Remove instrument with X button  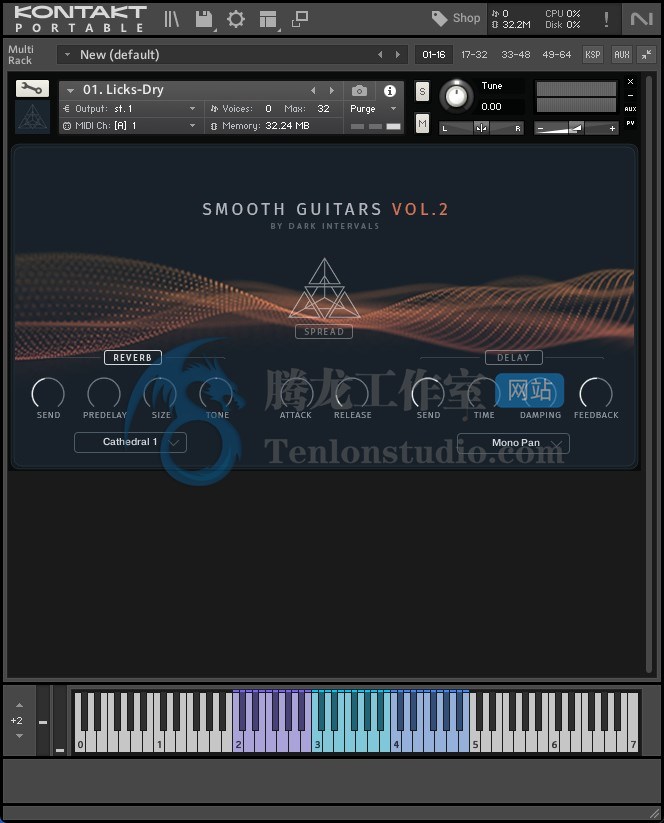click(x=630, y=82)
